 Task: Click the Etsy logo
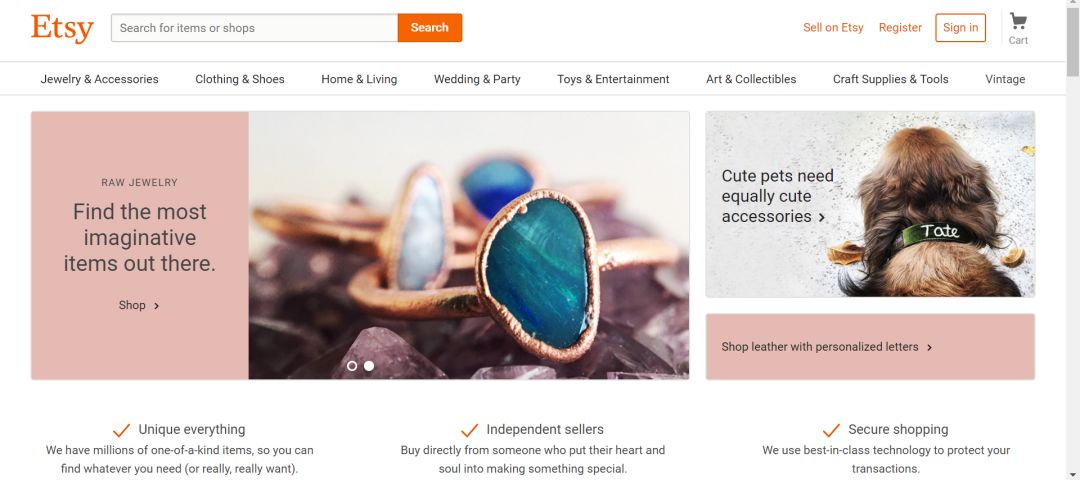click(x=62, y=28)
